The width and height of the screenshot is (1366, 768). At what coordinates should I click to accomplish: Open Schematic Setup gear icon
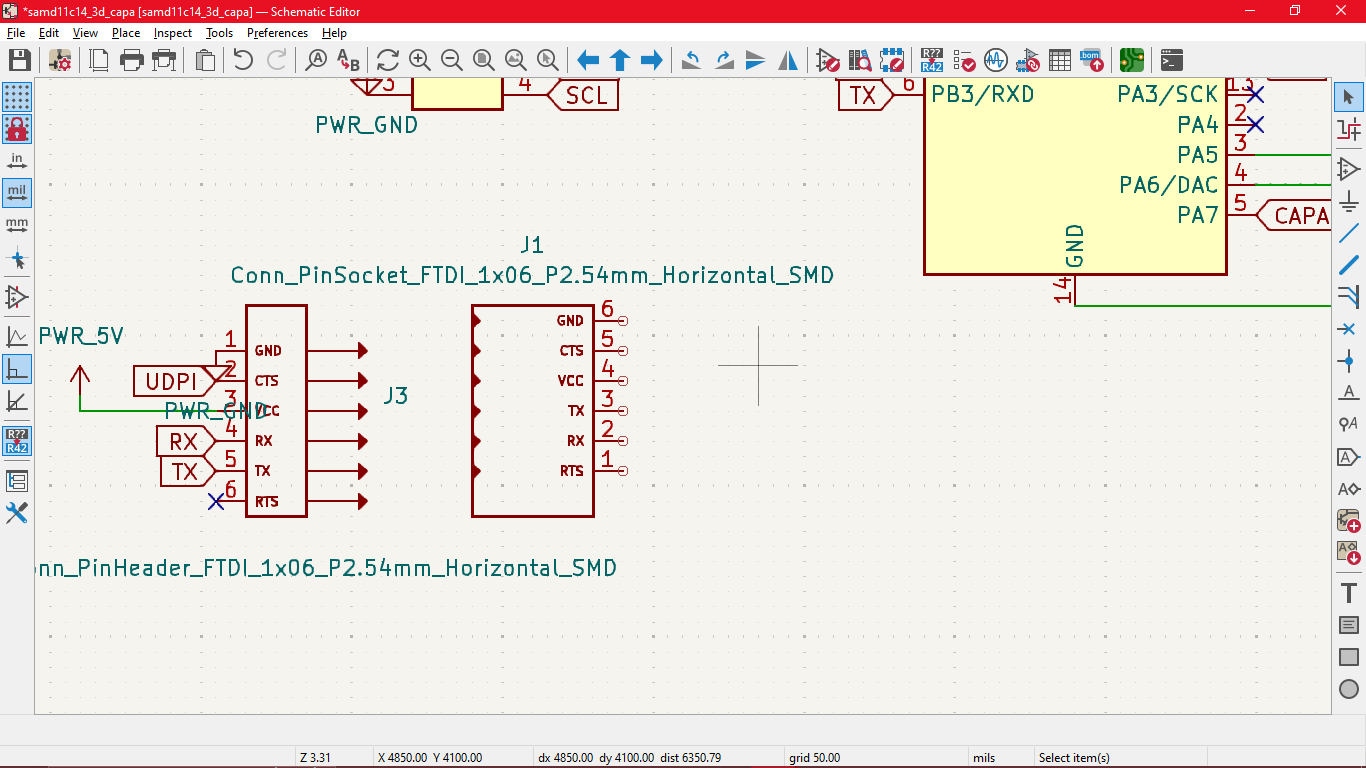coord(60,60)
